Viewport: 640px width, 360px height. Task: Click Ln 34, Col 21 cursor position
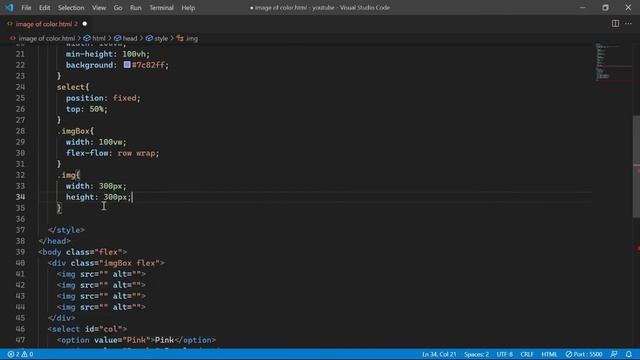tap(439, 354)
